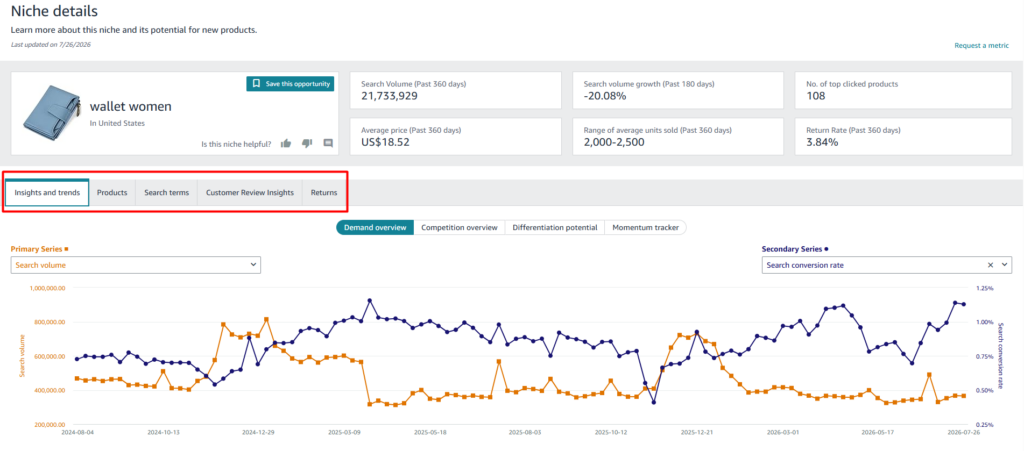This screenshot has width=1024, height=451.
Task: Click the Save this opportunity button
Action: (x=290, y=84)
